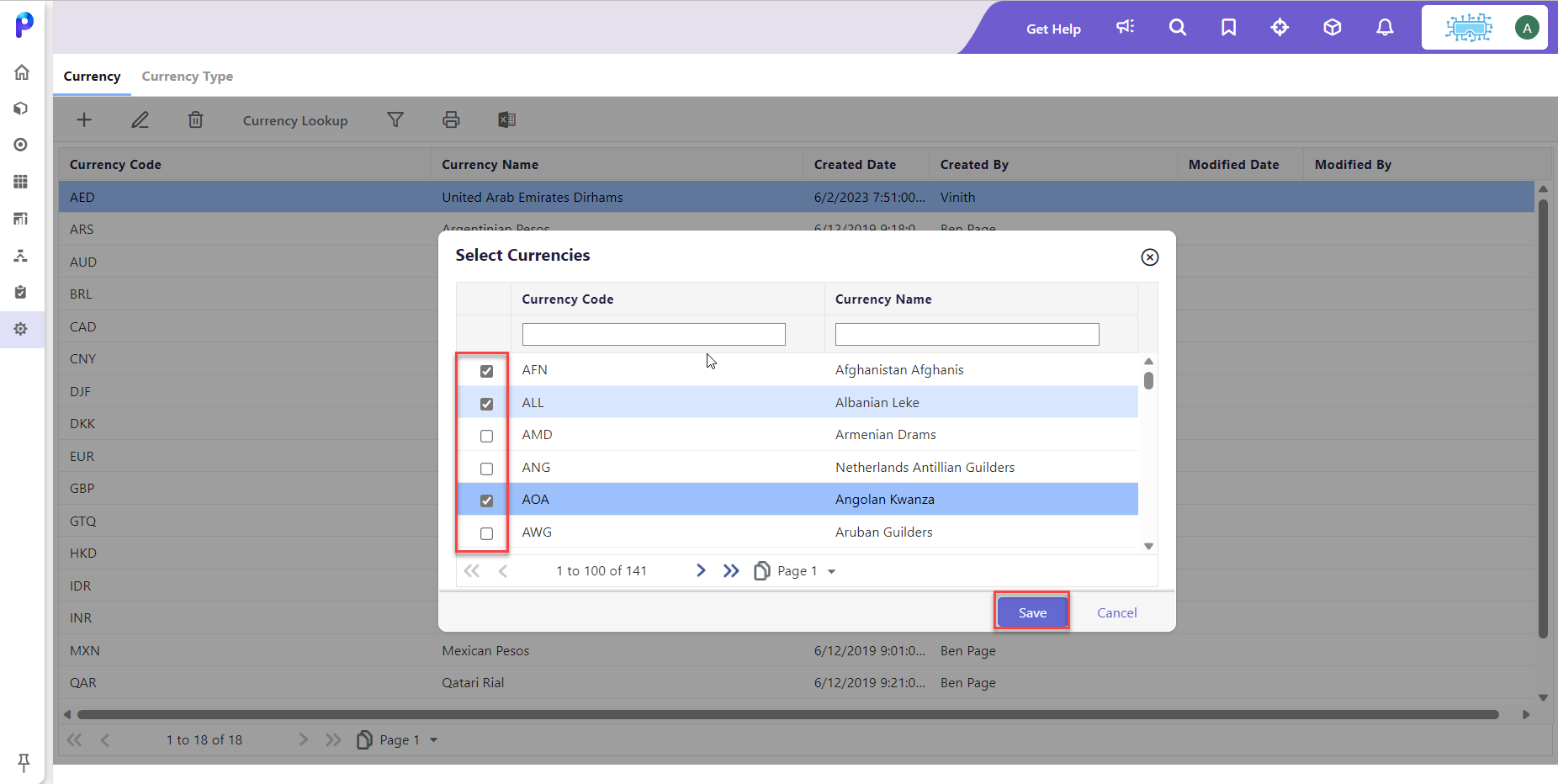Click the Currency Lookup button
Viewport: 1558px width, 784px height.
click(295, 120)
